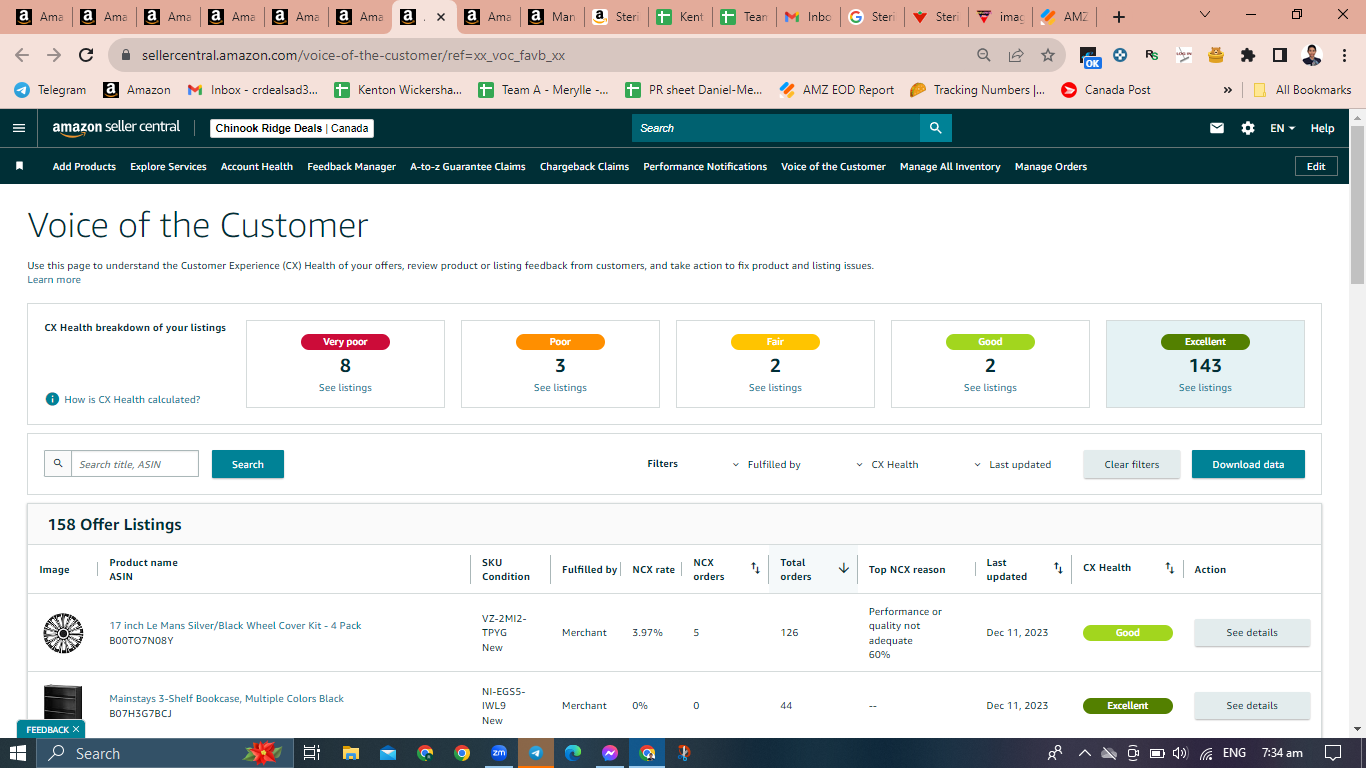See details for the Mainstays Bookcase row
1366x768 pixels.
click(x=1252, y=706)
